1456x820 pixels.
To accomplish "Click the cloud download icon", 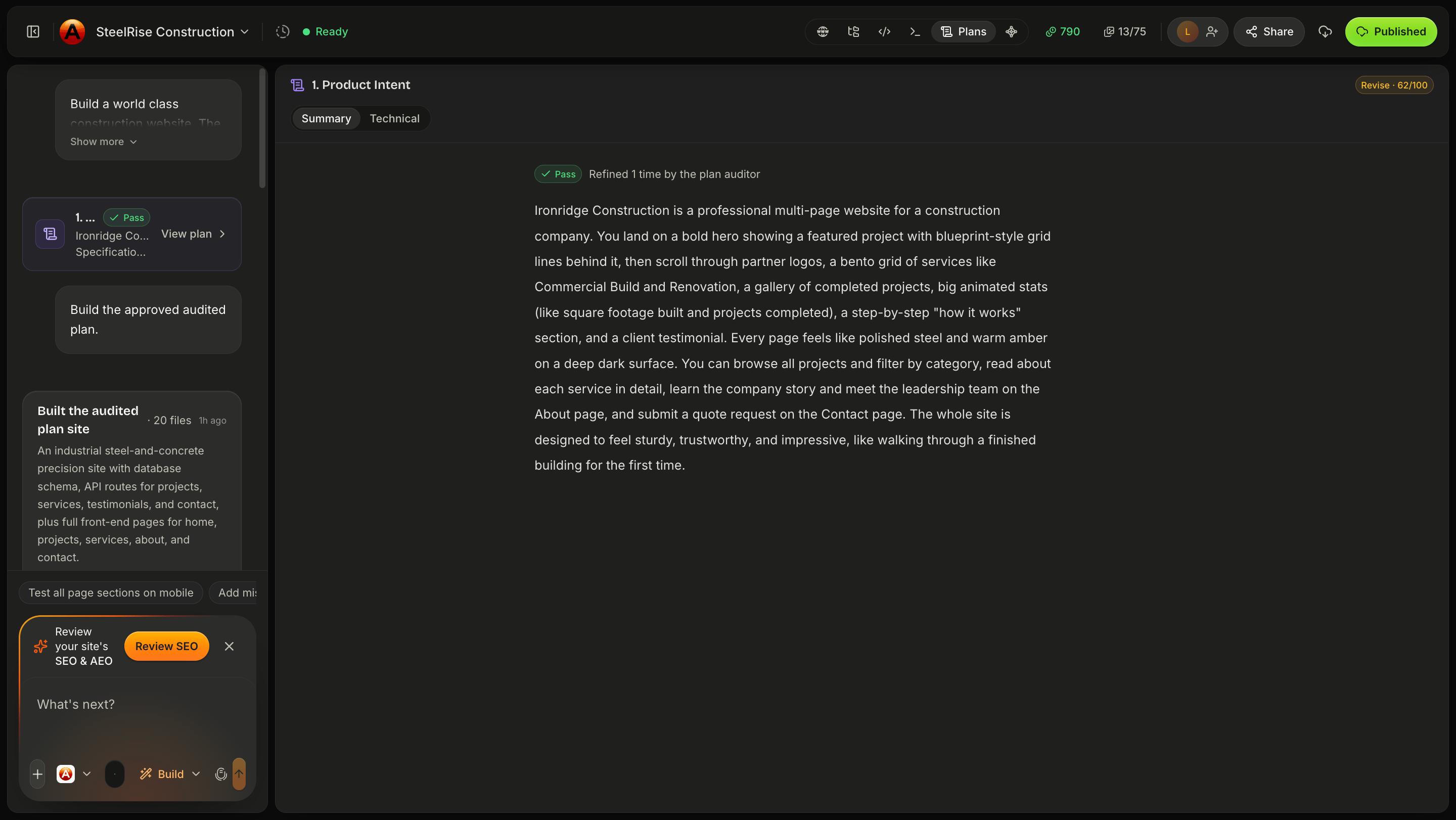I will [x=1326, y=32].
